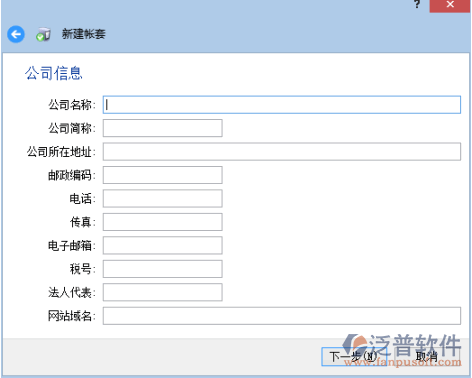Screen dimensions: 472x378
Task: Click inside the 网站域名 field
Action: tap(282, 316)
